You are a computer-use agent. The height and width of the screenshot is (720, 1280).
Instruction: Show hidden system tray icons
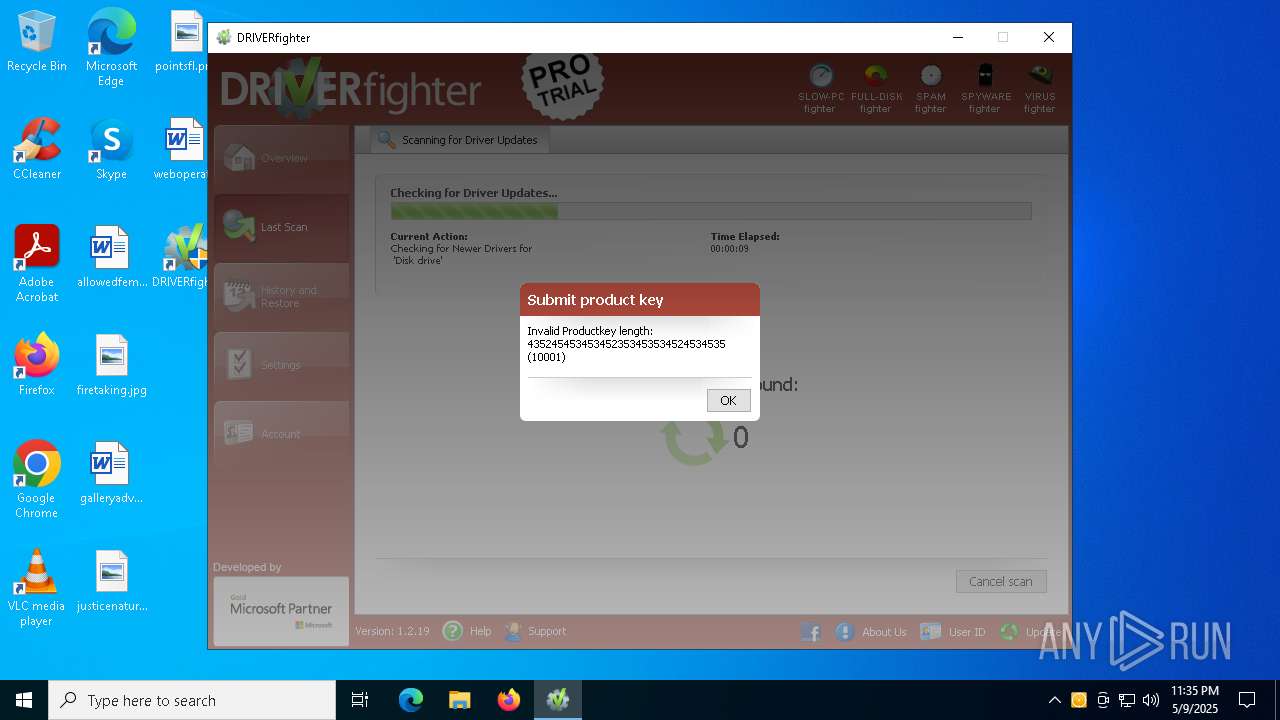pyautogui.click(x=1054, y=700)
